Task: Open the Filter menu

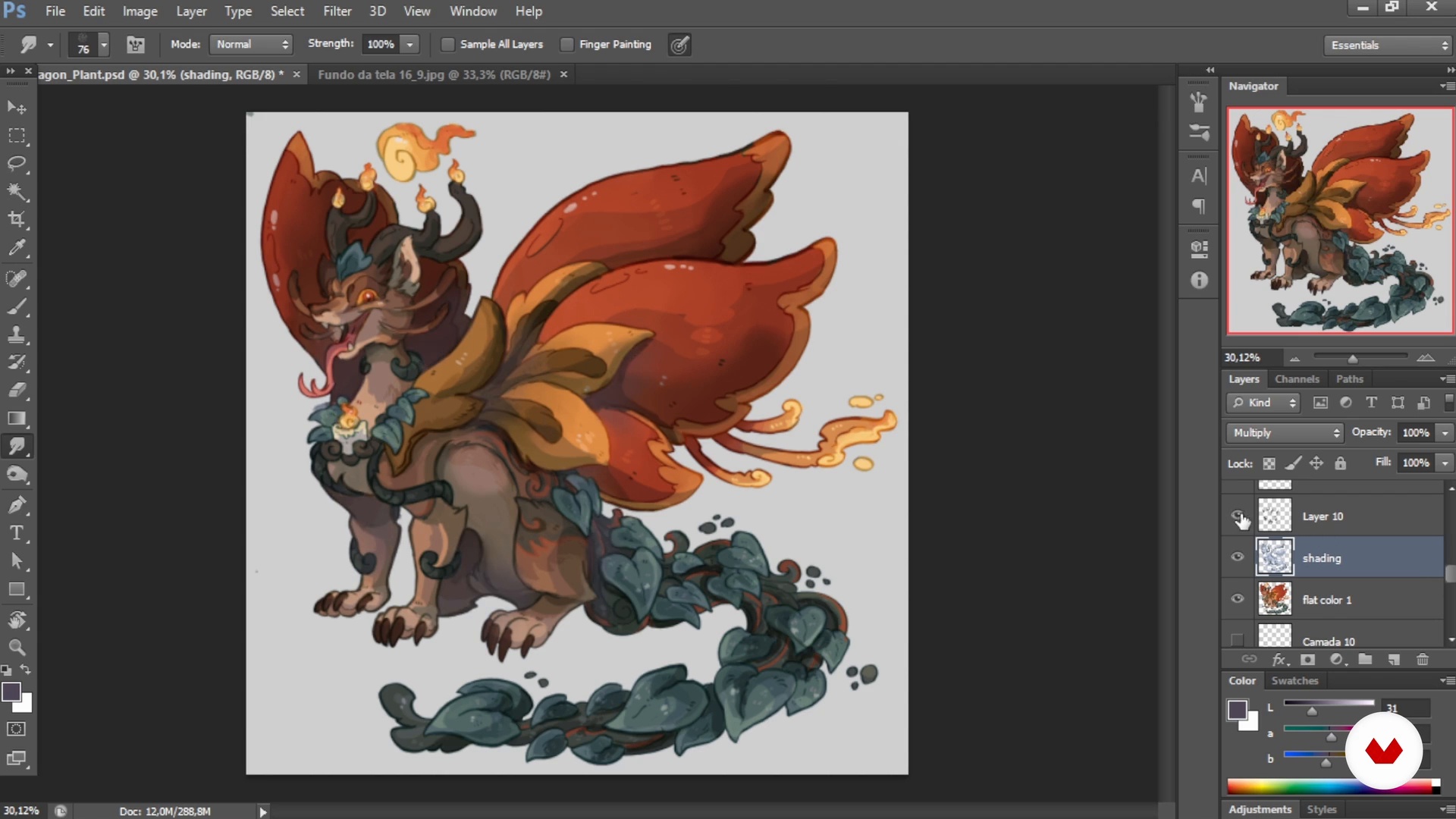Action: (337, 11)
